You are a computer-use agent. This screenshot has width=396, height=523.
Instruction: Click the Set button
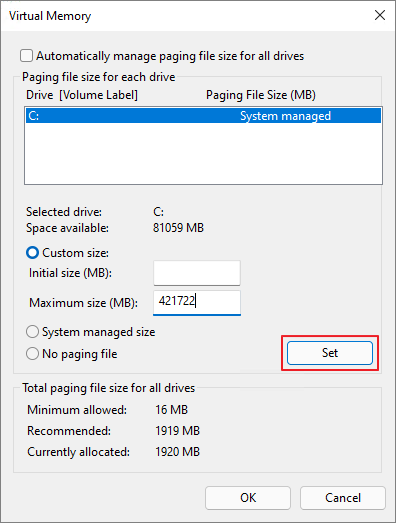(330, 353)
